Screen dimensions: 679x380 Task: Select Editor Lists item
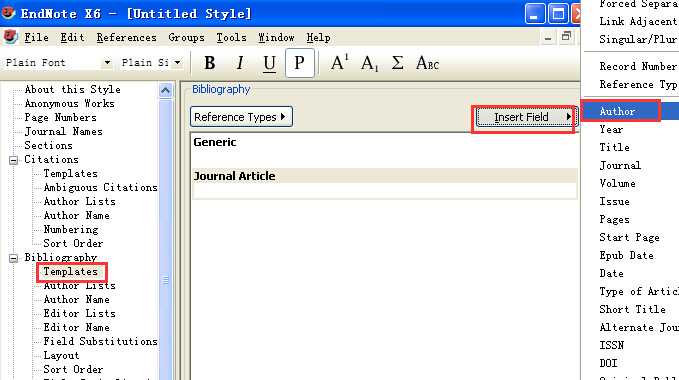click(x=79, y=313)
